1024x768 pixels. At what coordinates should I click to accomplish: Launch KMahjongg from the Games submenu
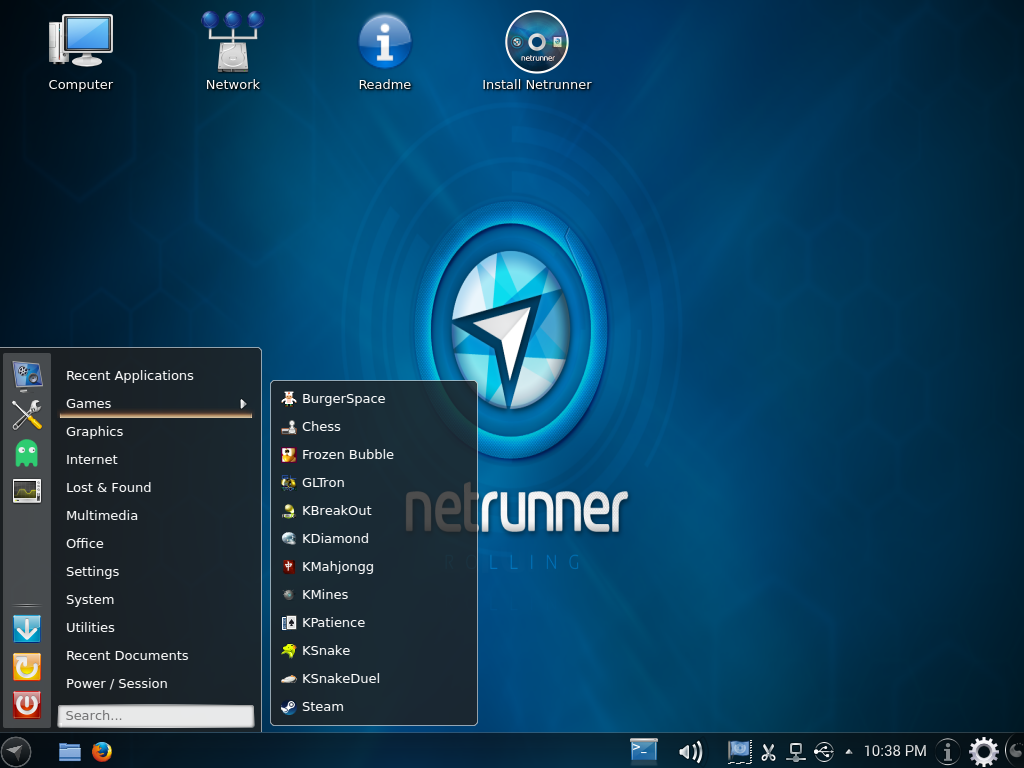[x=374, y=567]
